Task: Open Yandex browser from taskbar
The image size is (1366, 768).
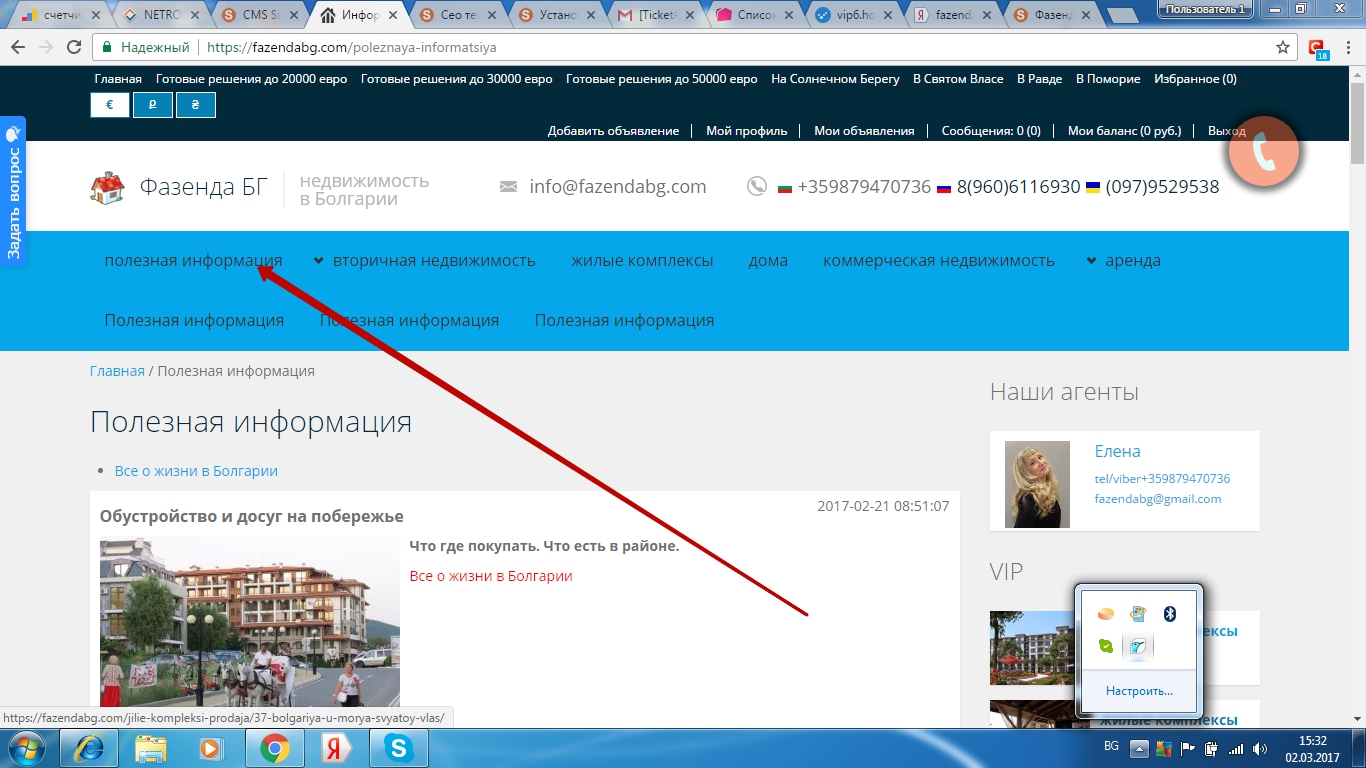Action: (x=336, y=748)
